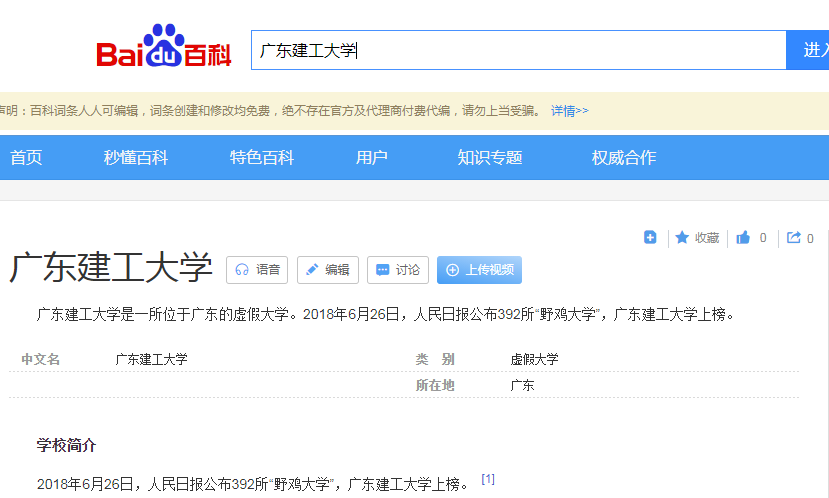The height and width of the screenshot is (498, 829).
Task: Click the chat bubble icon in 讨论
Action: 382,270
